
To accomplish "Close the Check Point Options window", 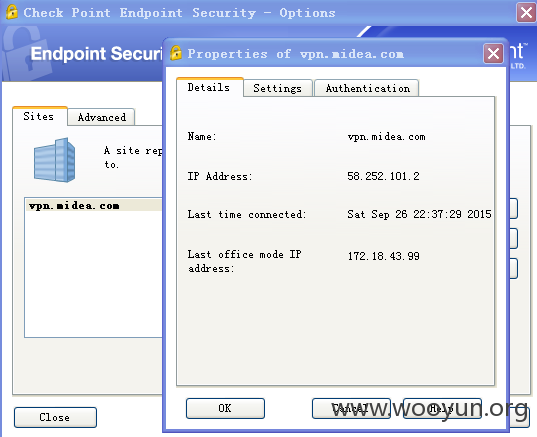I will point(526,13).
